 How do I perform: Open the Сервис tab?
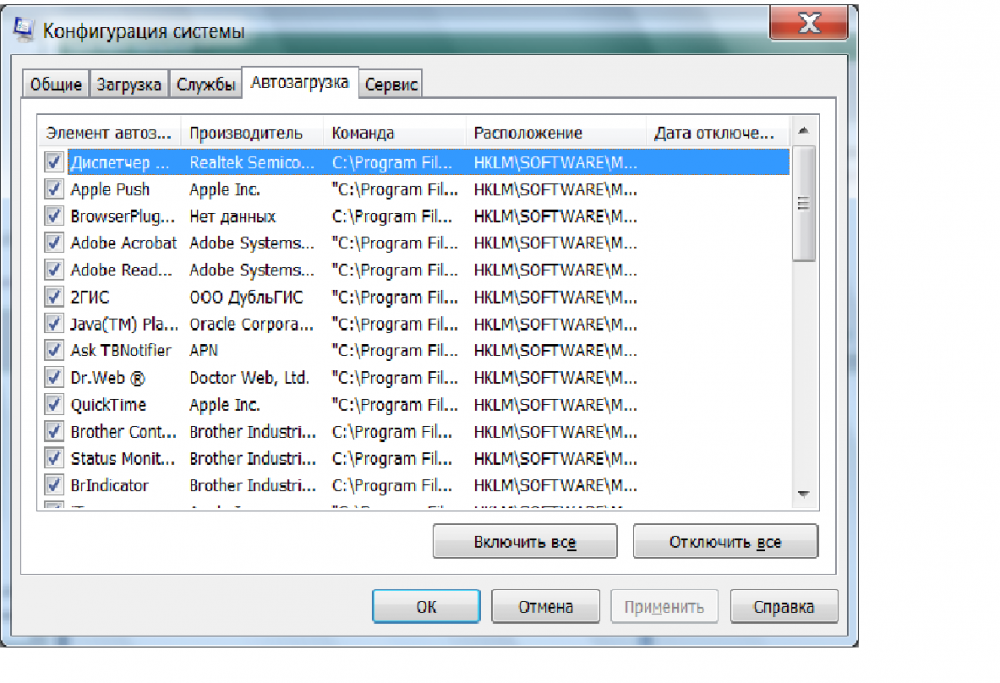click(391, 84)
